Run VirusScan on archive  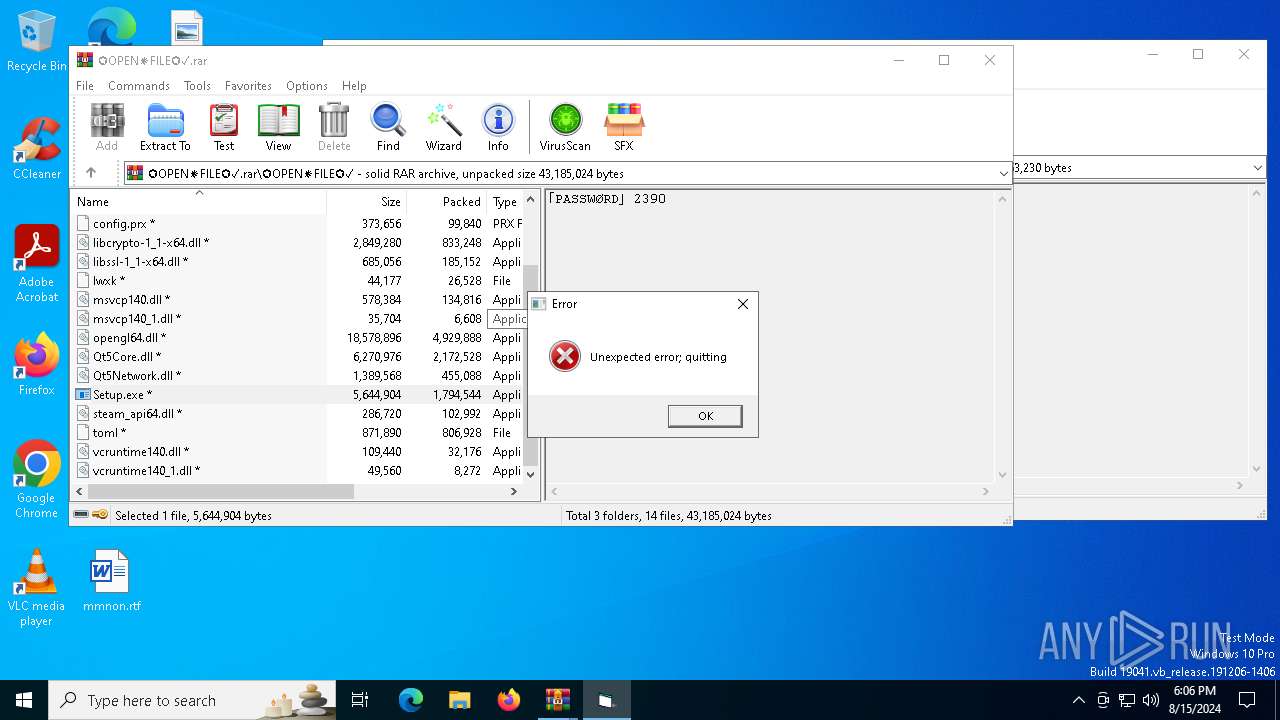point(565,127)
